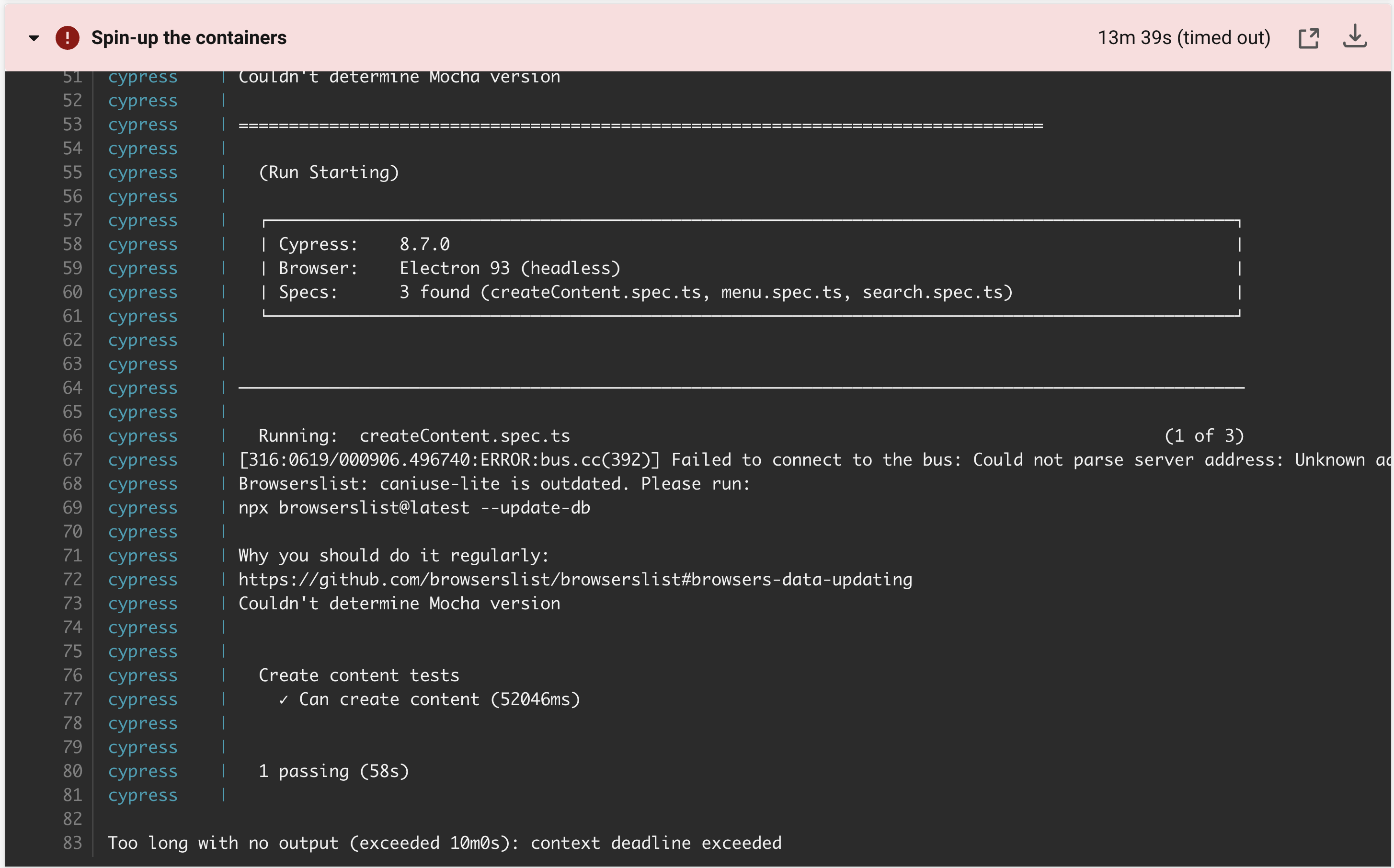Viewport: 1394px width, 868px height.
Task: Click line 73 "Couldn't determine Mocha version" text
Action: click(400, 604)
